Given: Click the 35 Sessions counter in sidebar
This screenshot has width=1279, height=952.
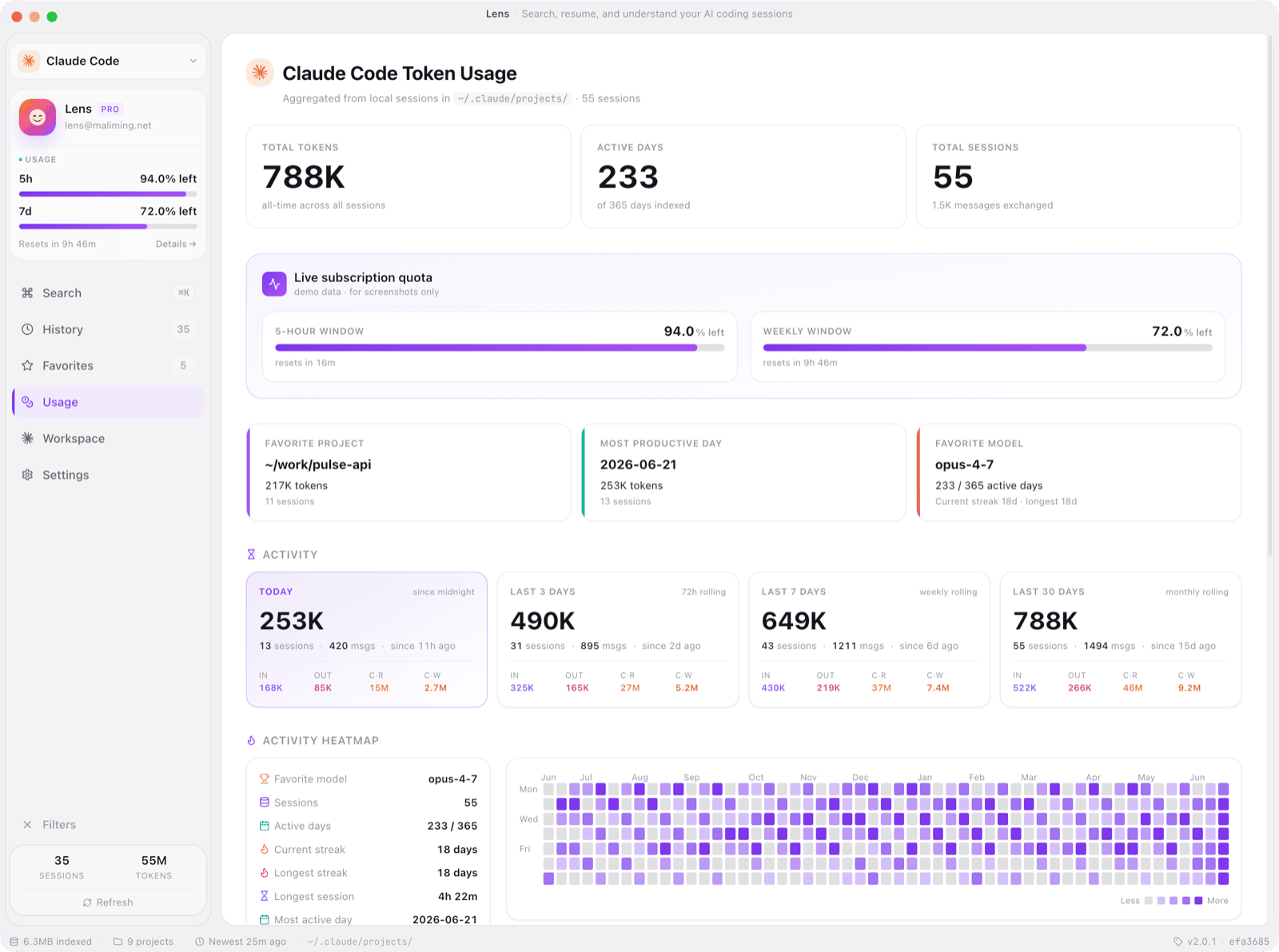Looking at the screenshot, I should tap(62, 867).
